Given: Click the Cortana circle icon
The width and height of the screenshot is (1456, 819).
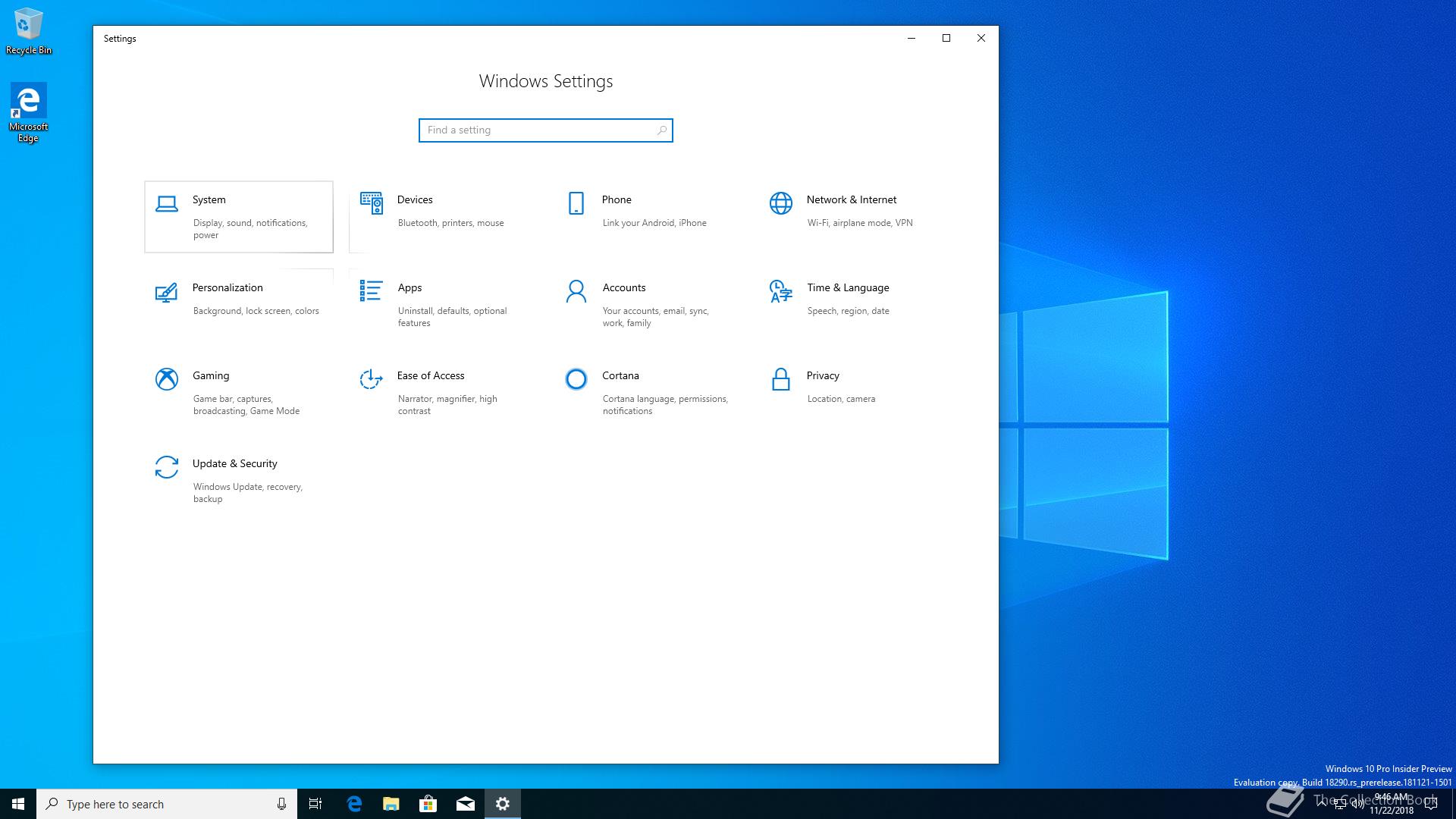Looking at the screenshot, I should pos(576,379).
